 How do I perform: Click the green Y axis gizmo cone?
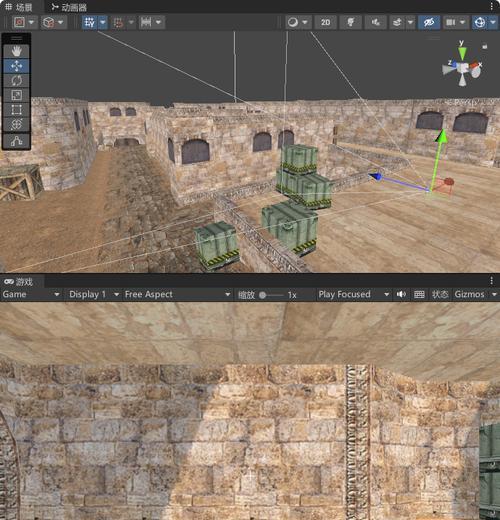click(462, 53)
